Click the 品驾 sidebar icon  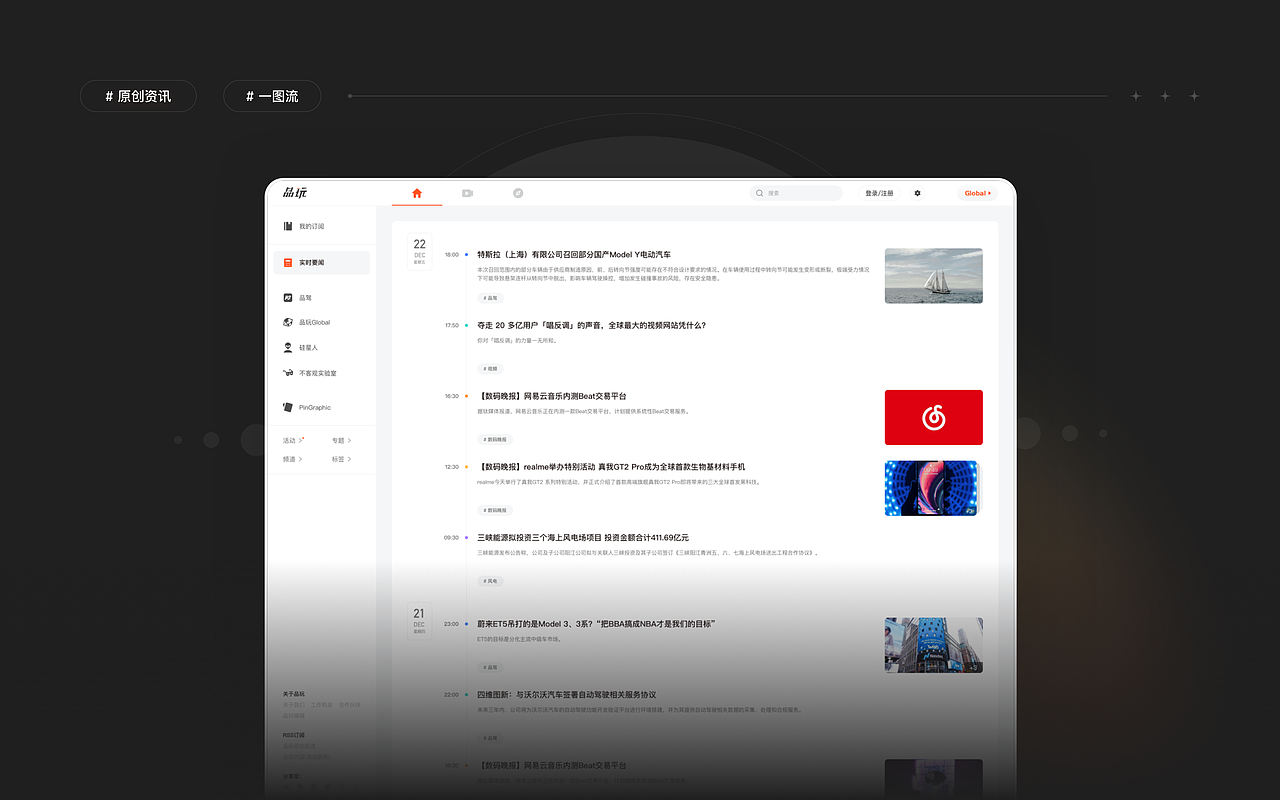point(288,298)
